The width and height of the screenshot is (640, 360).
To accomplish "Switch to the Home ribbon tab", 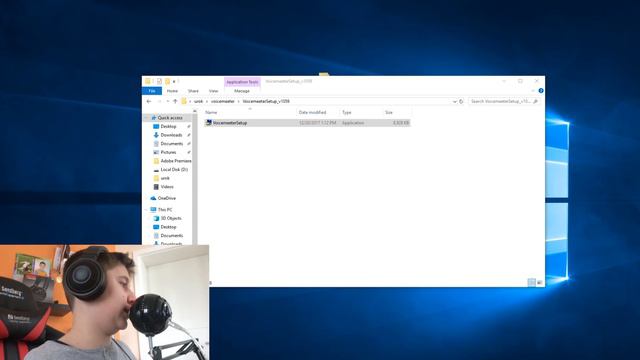I will [172, 91].
